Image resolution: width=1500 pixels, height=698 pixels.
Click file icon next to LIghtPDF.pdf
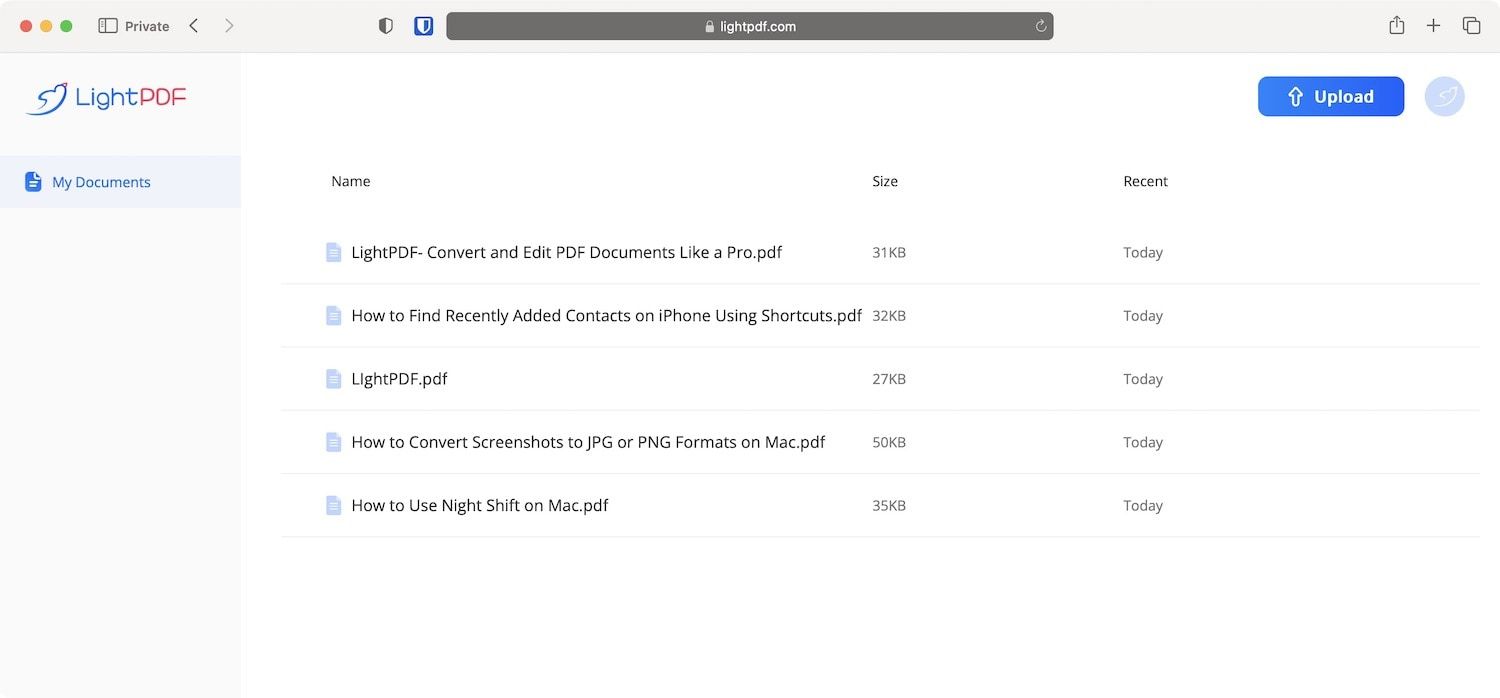334,379
